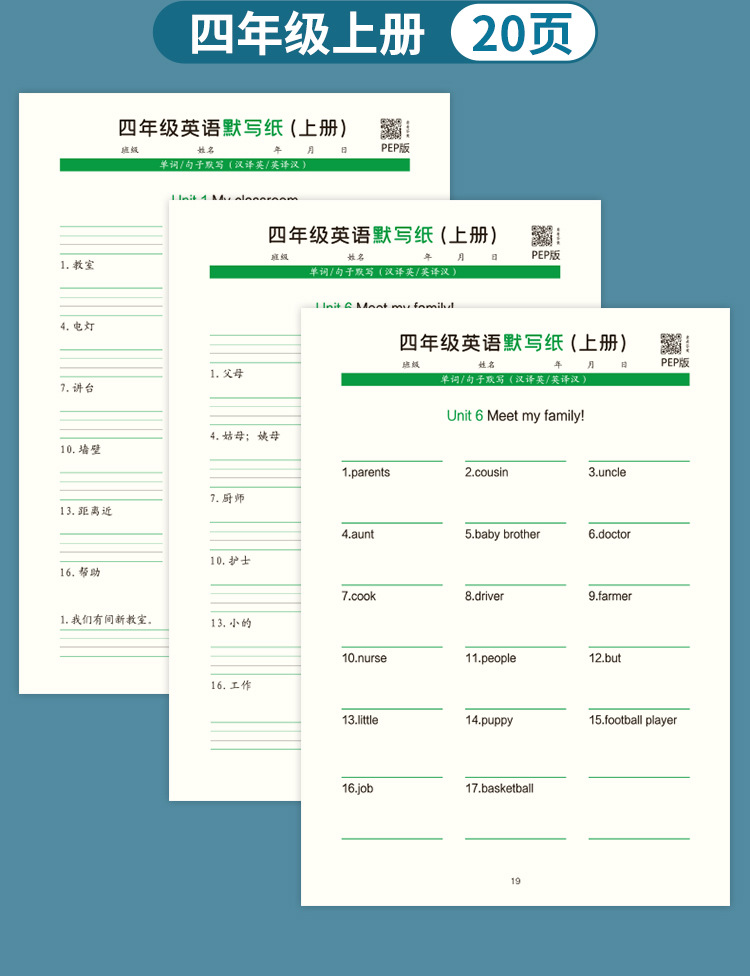Click page number 19 at the bottom
This screenshot has height=976, width=750.
[515, 881]
